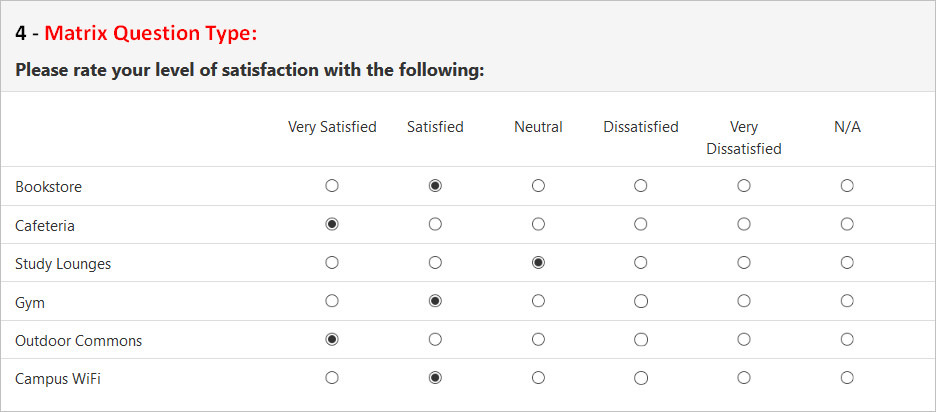The height and width of the screenshot is (412, 936).
Task: Mark Study Lounges as N/A
Action: tap(846, 263)
